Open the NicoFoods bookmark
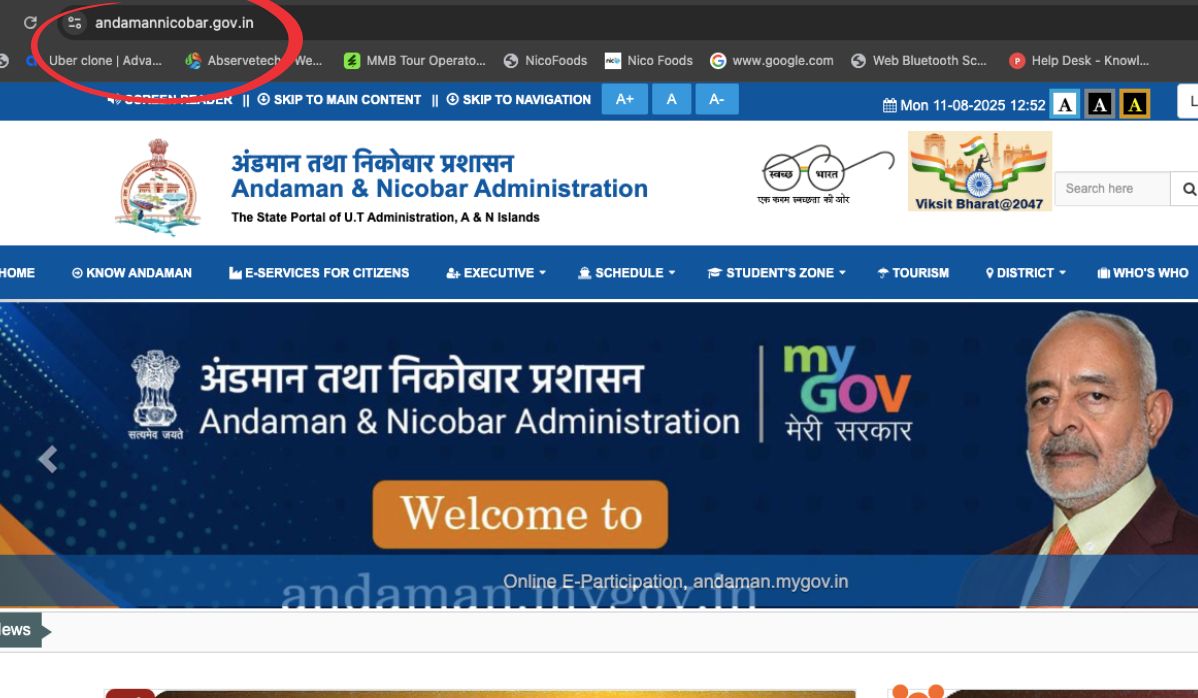Viewport: 1198px width, 698px height. (x=546, y=60)
